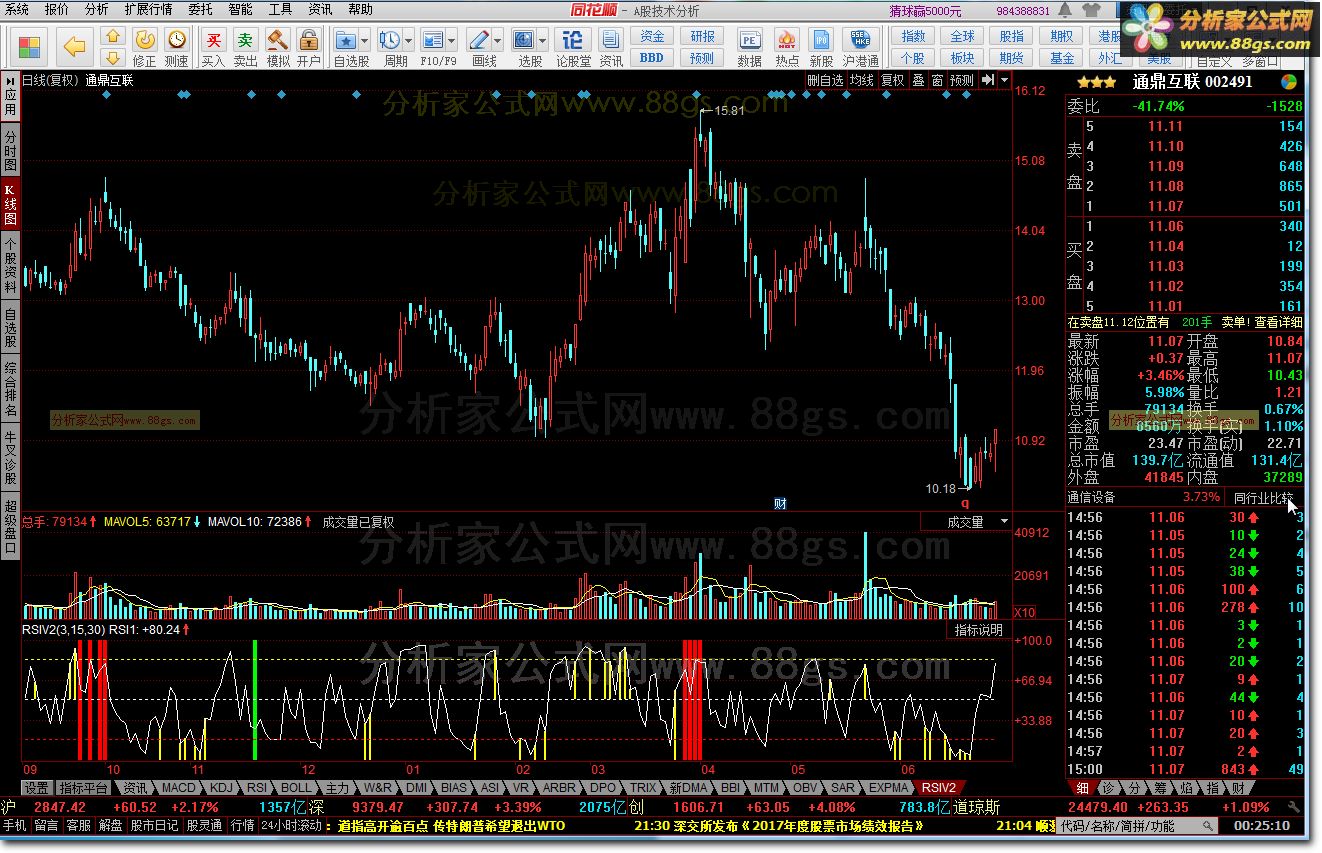This screenshot has width=1322, height=853.
Task: Click the colorful home grid icon
Action: [30, 47]
